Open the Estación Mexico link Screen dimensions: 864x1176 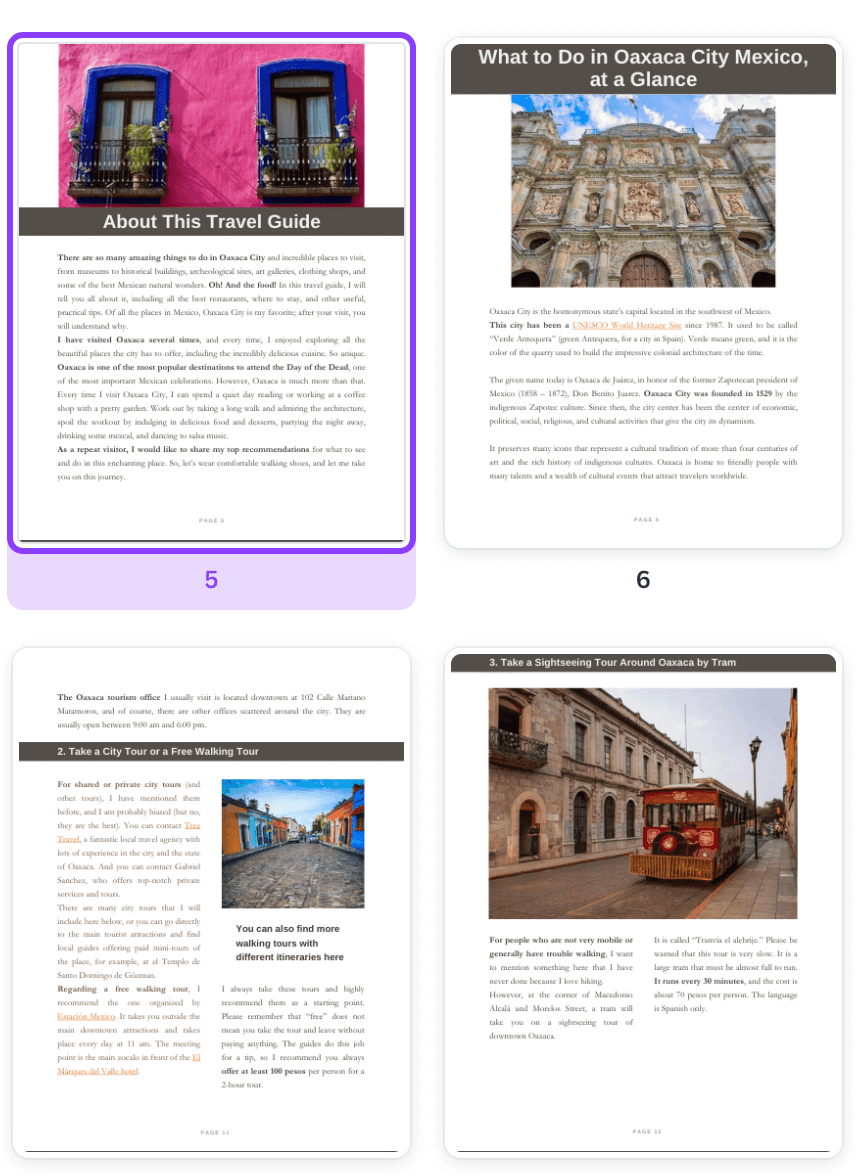(87, 1016)
